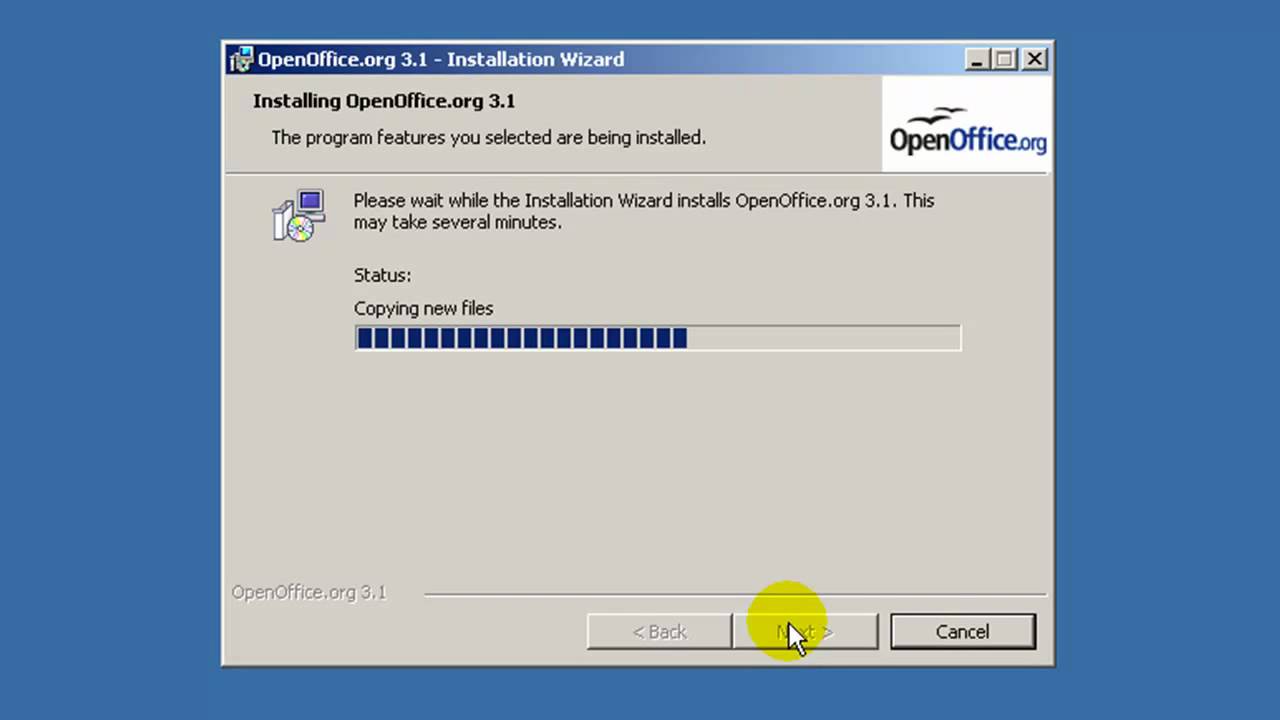Click the "Installing OpenOffice.org 3.1" heading

(x=384, y=101)
